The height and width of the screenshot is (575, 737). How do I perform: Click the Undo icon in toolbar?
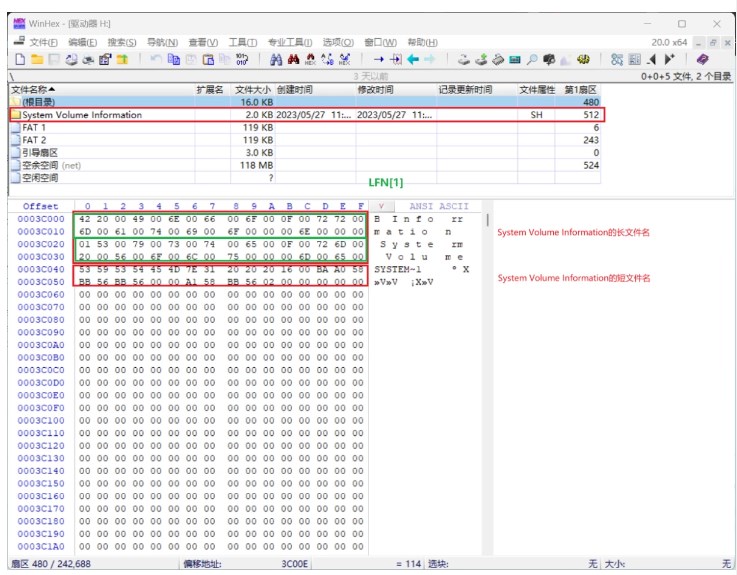[x=158, y=59]
